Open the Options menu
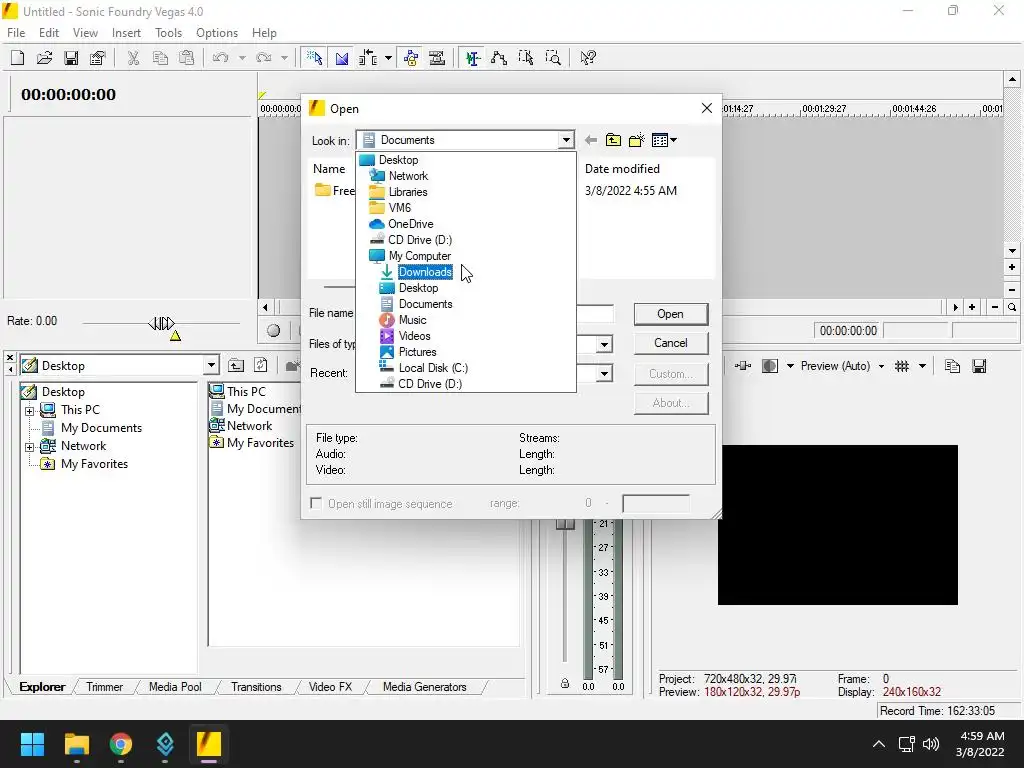Screen dimensions: 1024x768 pyautogui.click(x=217, y=33)
